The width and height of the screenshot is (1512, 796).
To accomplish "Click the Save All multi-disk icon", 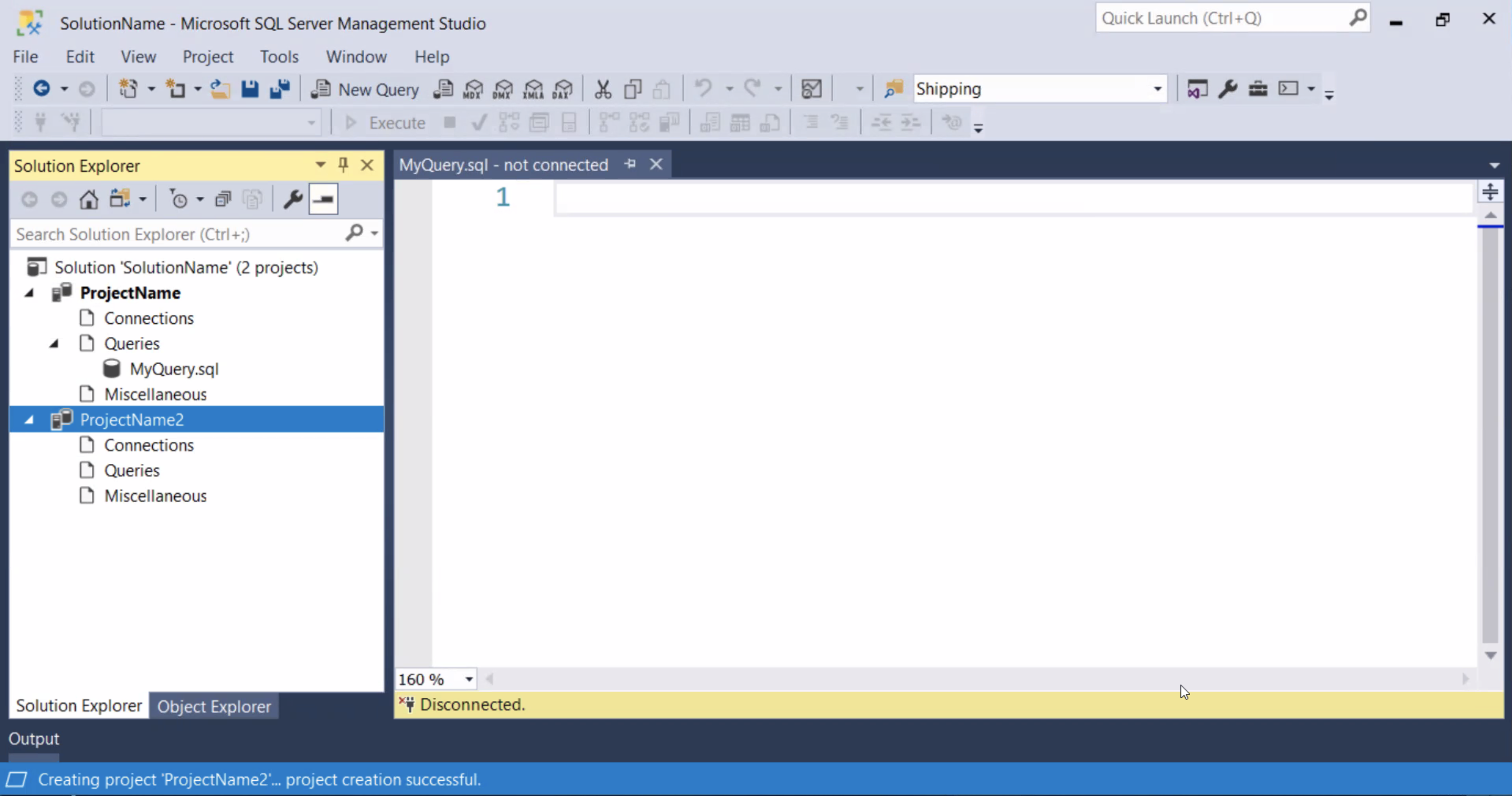I will click(x=279, y=89).
